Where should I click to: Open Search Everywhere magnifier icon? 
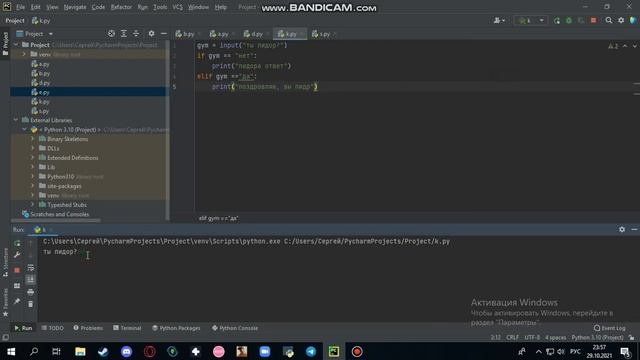point(609,20)
